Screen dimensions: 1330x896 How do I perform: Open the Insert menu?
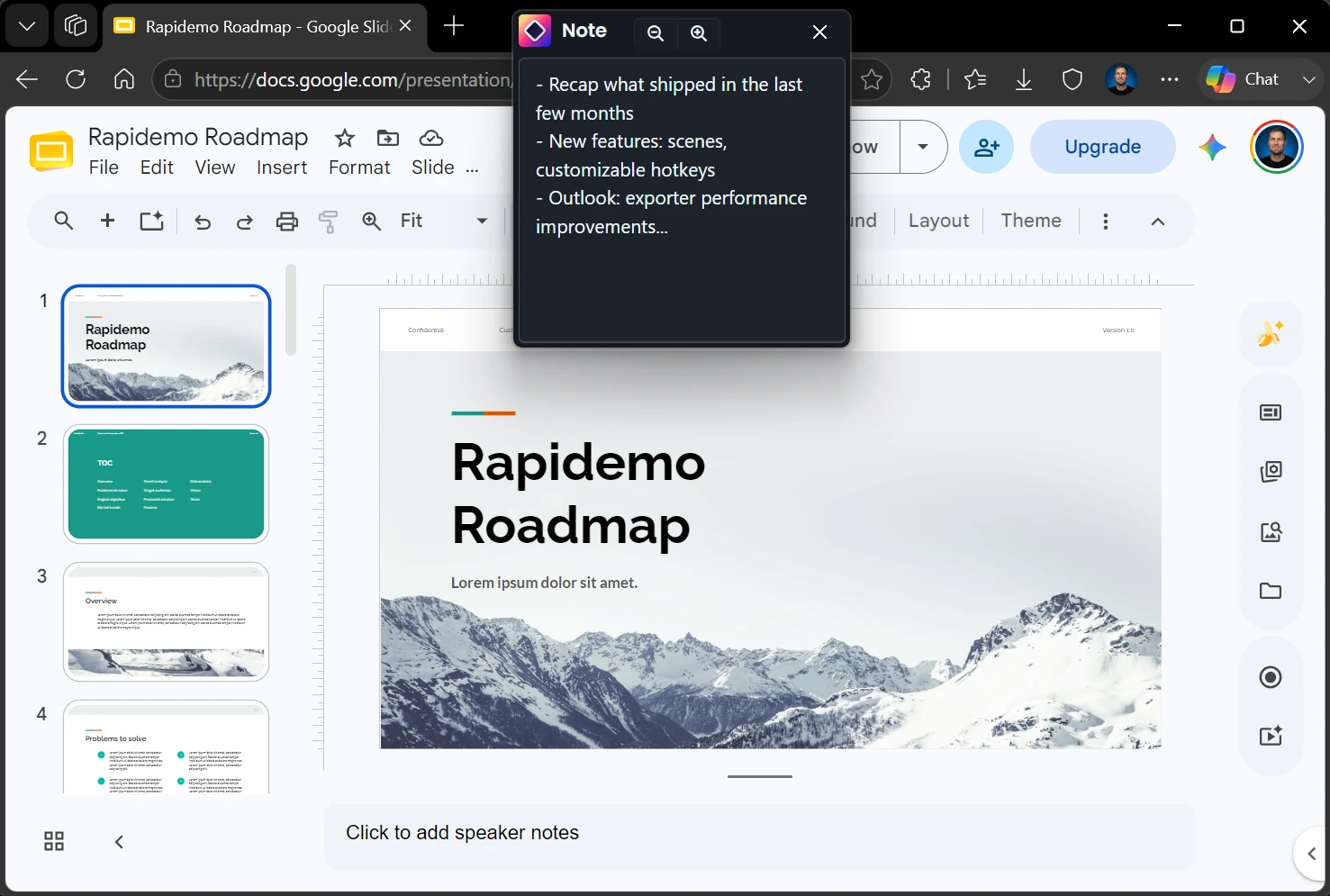[x=282, y=167]
